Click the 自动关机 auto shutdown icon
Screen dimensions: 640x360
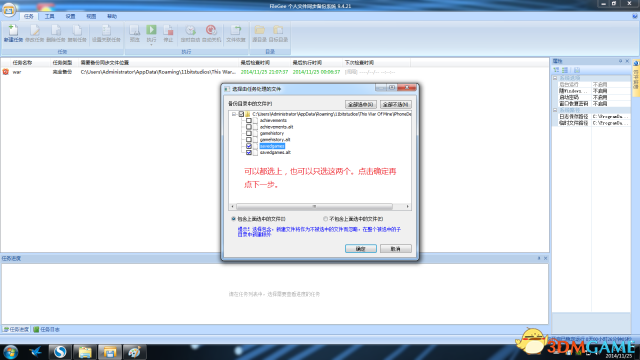pos(211,33)
